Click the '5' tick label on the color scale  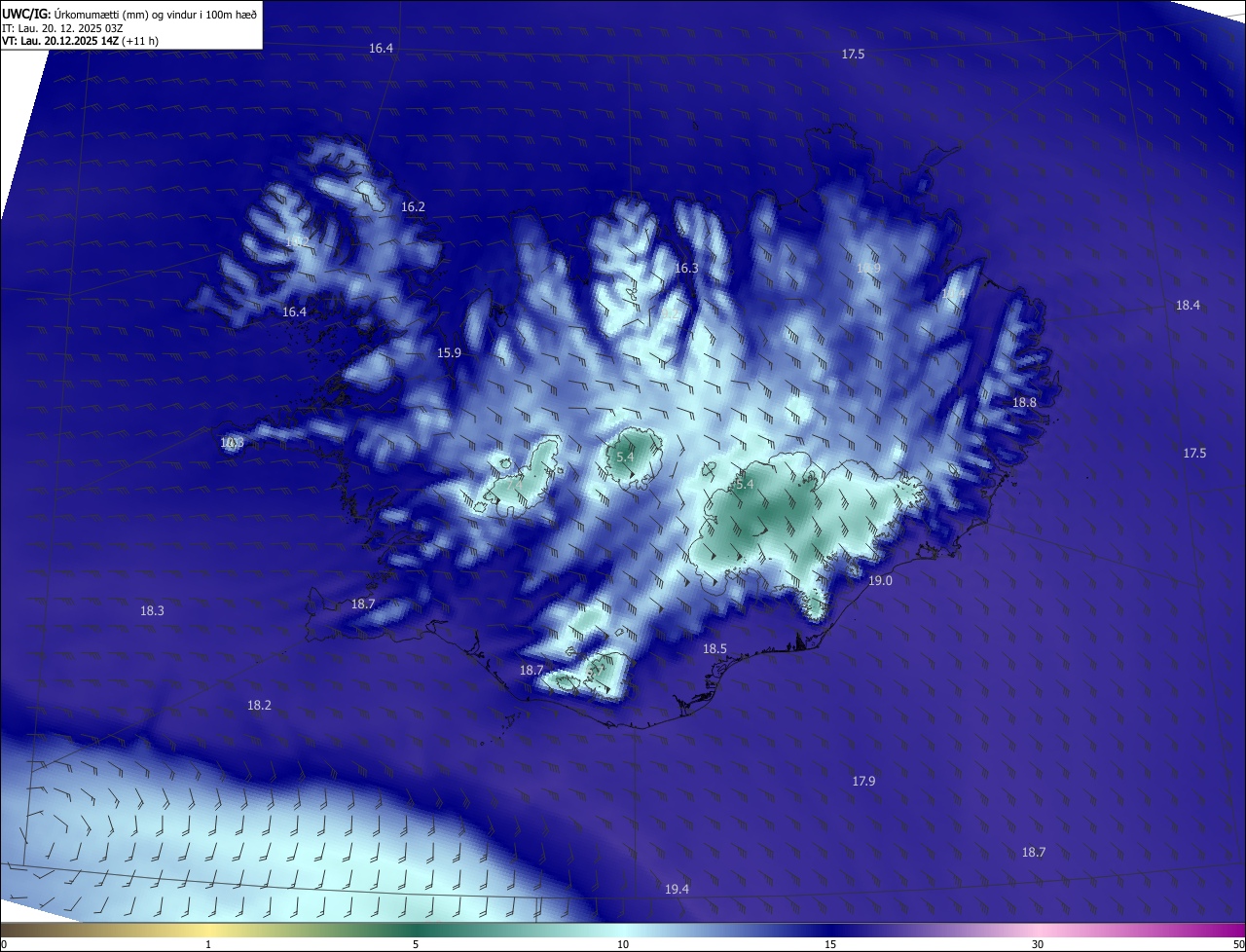click(416, 944)
